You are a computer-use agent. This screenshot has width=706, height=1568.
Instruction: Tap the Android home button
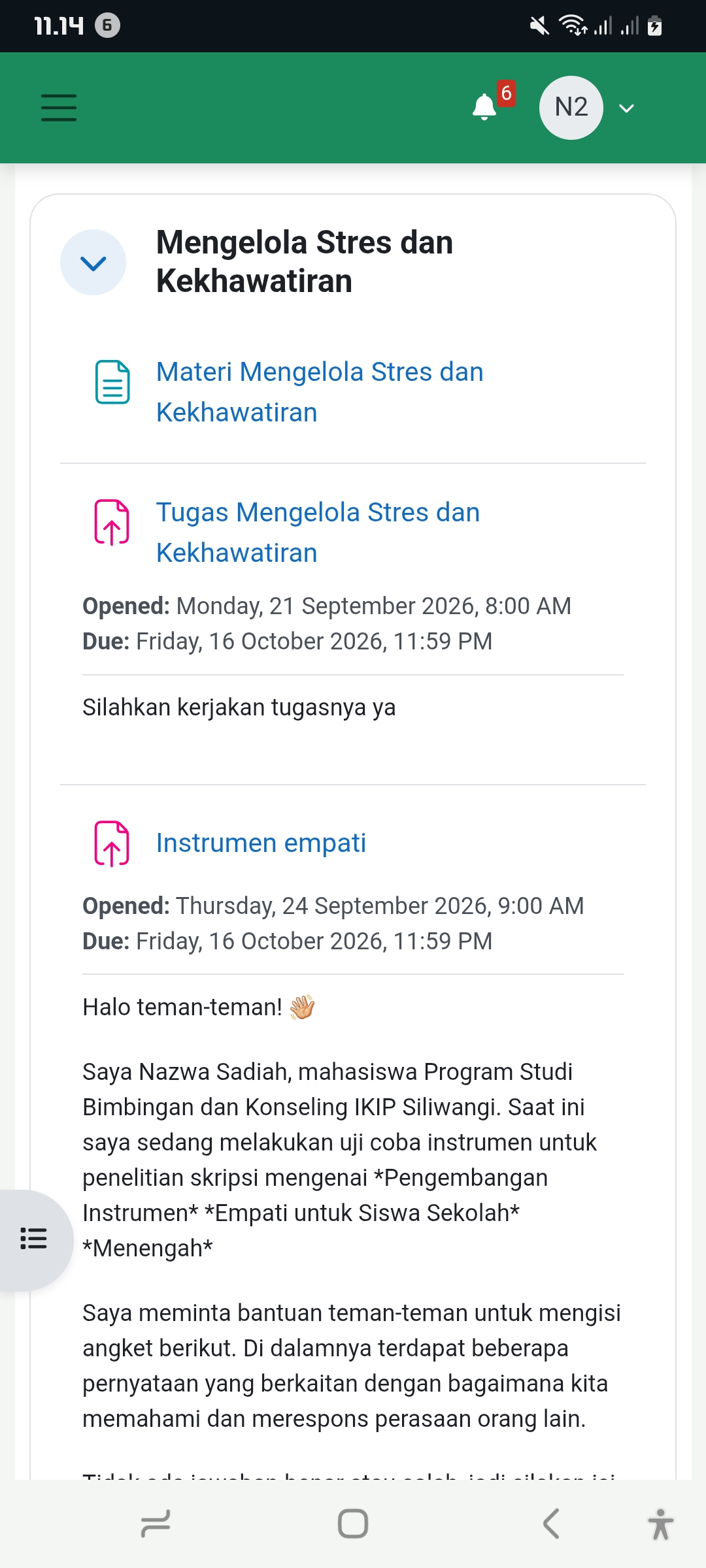pos(353,1524)
